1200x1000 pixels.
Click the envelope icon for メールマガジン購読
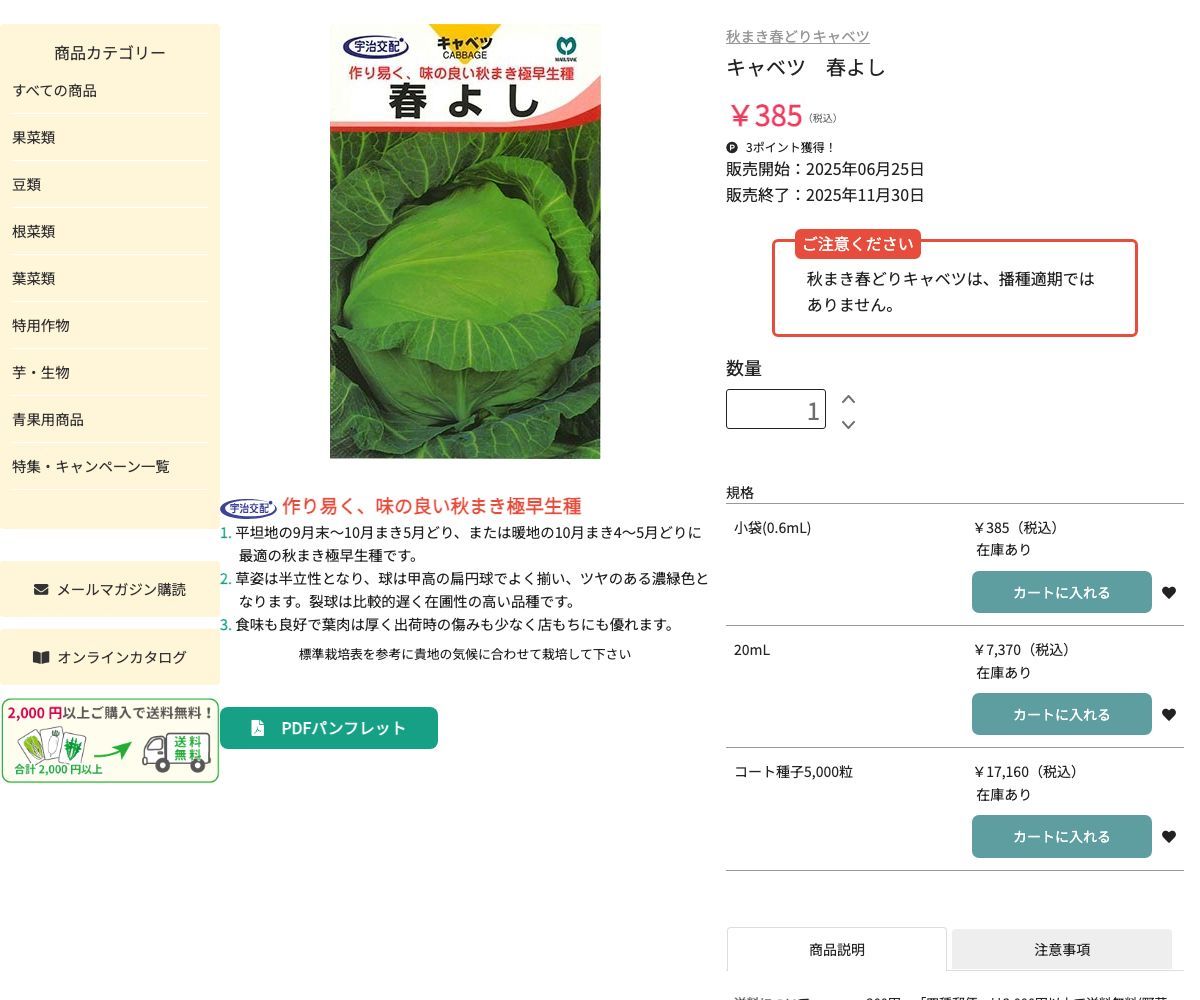pos(43,589)
